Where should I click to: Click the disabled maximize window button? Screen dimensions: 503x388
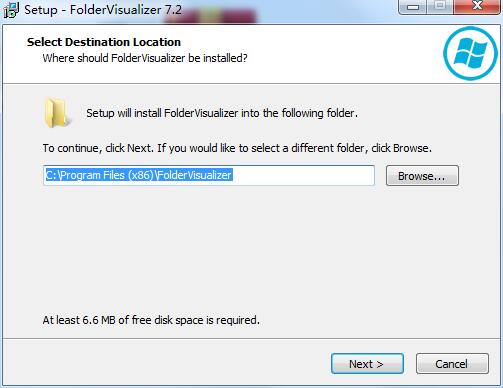click(440, 7)
